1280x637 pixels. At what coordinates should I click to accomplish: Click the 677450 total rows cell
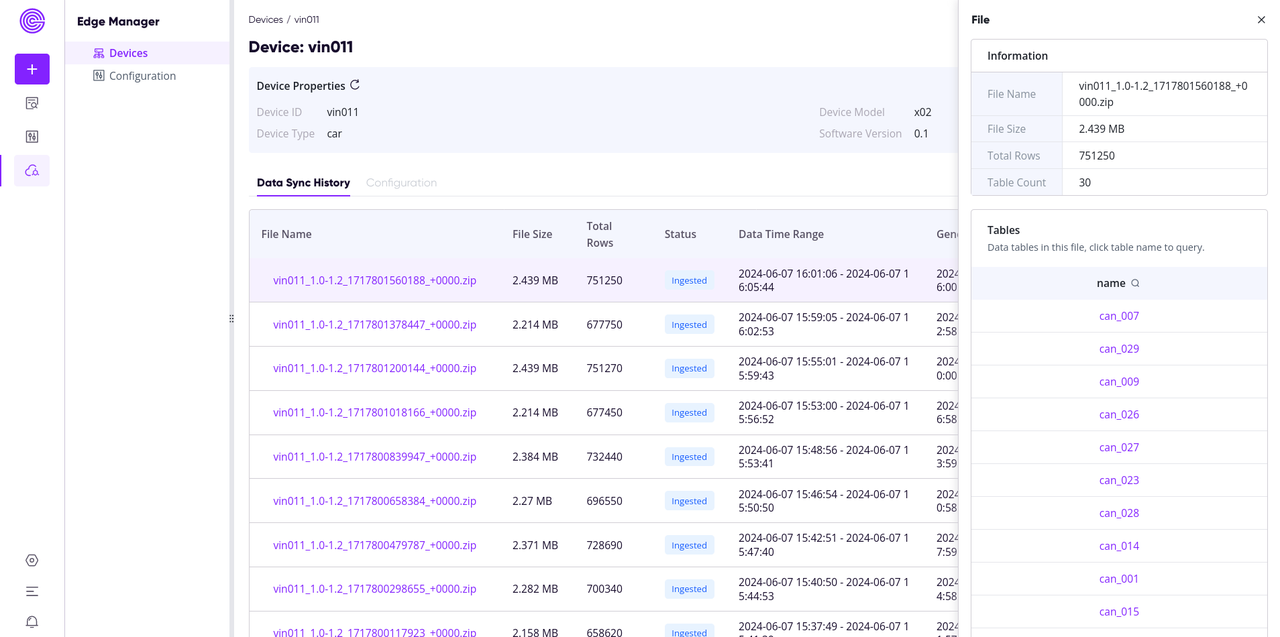tap(604, 413)
